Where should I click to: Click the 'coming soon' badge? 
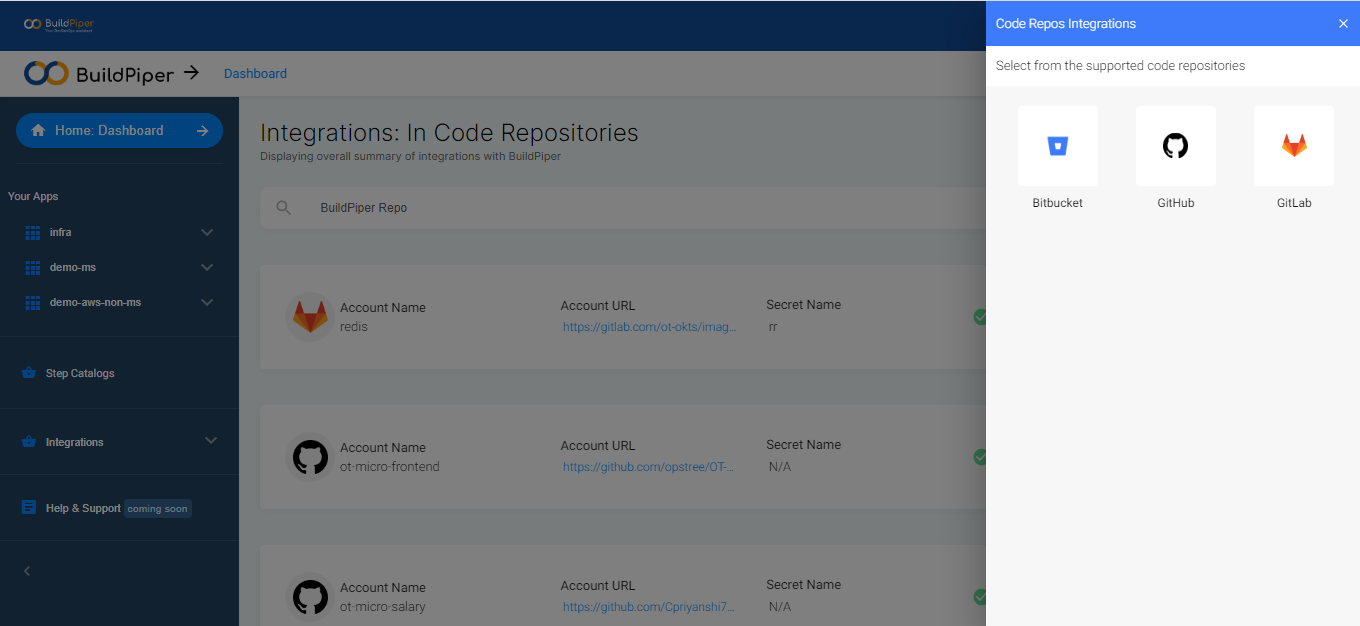pos(158,508)
